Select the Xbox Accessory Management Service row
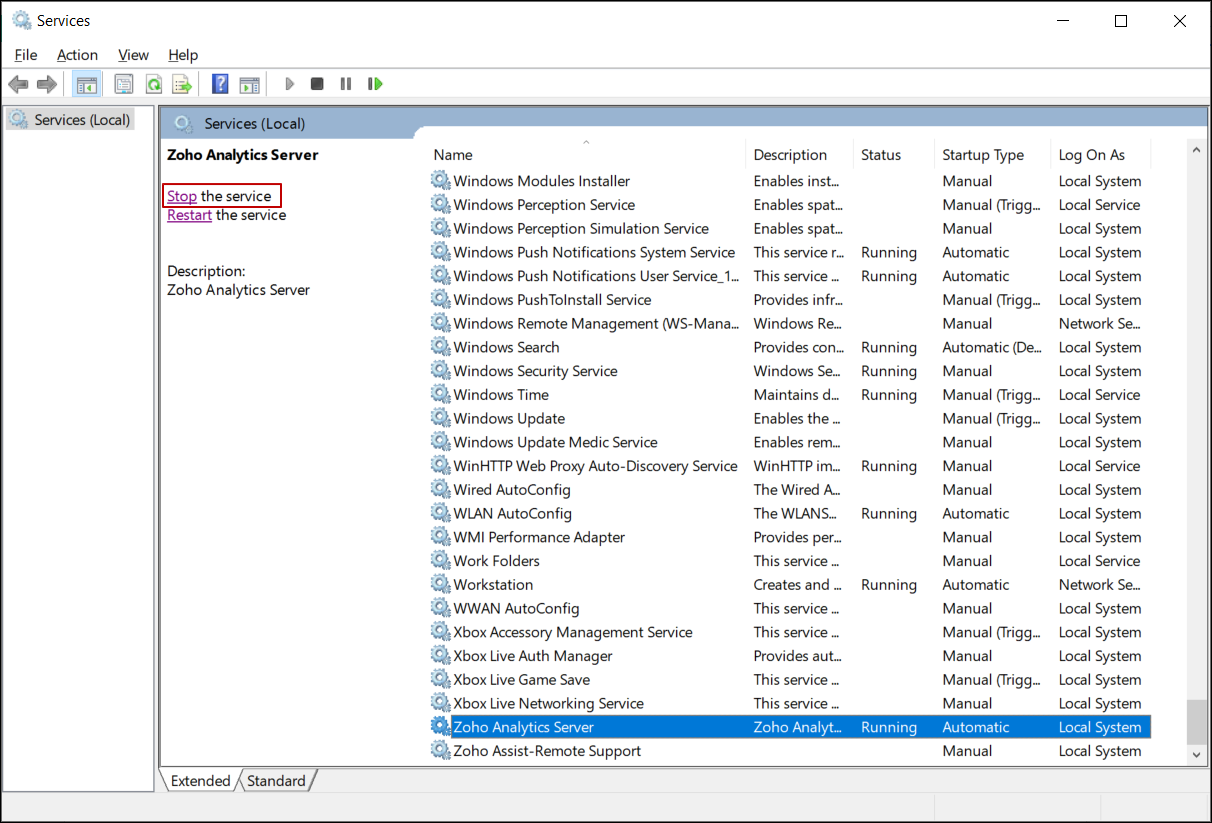The image size is (1212, 823). 790,632
